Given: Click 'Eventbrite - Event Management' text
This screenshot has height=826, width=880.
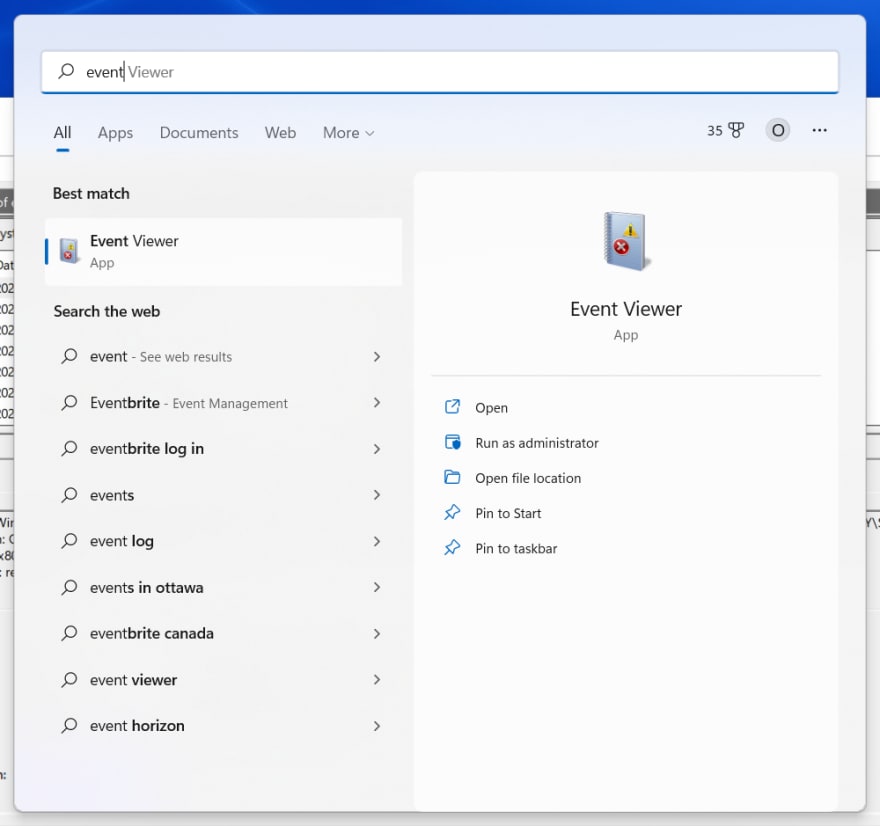Looking at the screenshot, I should (x=189, y=403).
